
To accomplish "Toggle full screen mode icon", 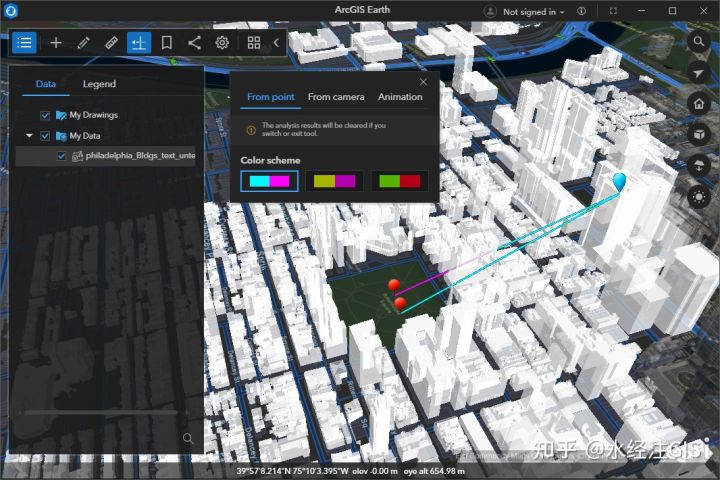I will point(613,11).
